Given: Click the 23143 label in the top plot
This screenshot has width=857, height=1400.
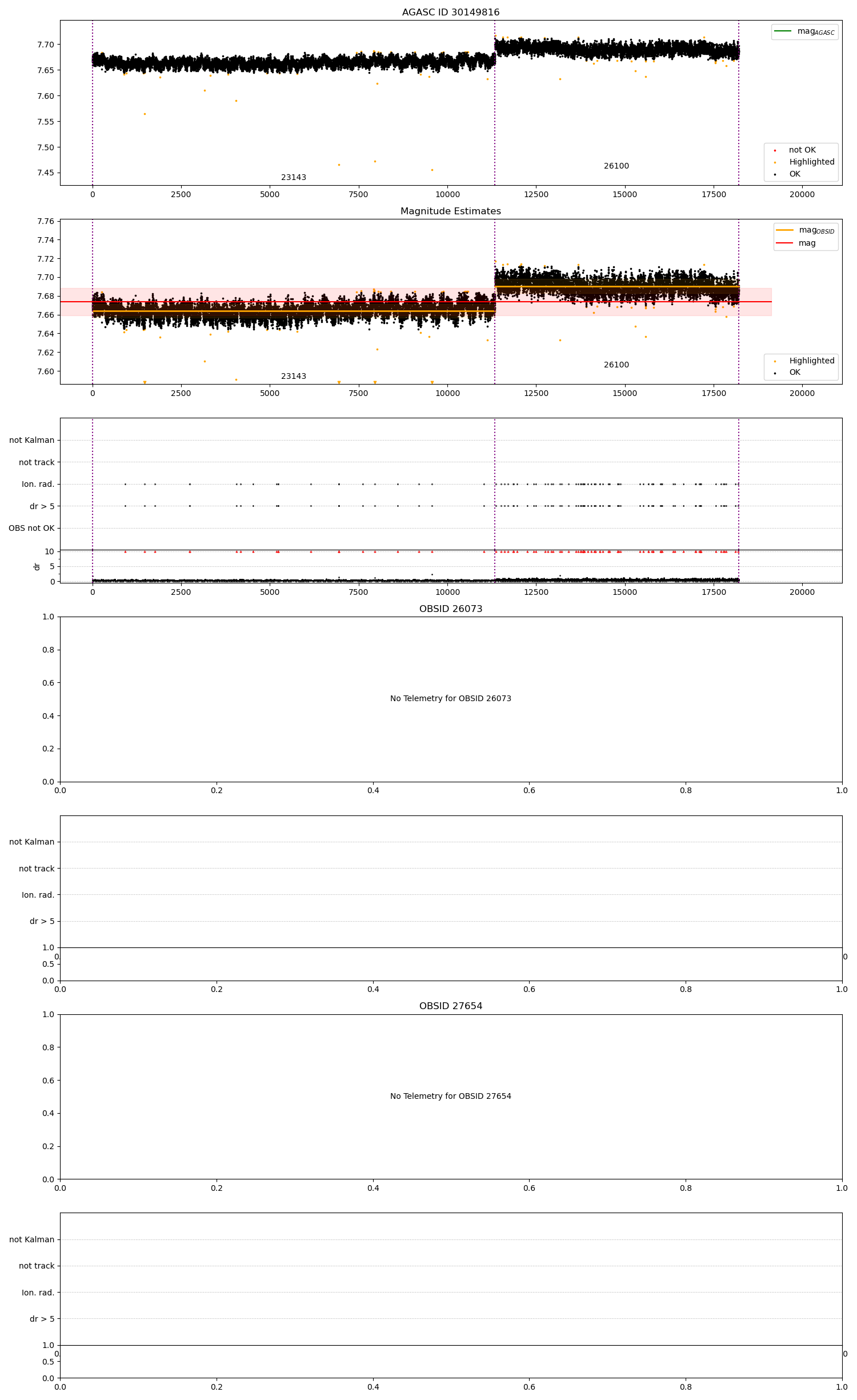Looking at the screenshot, I should (293, 177).
